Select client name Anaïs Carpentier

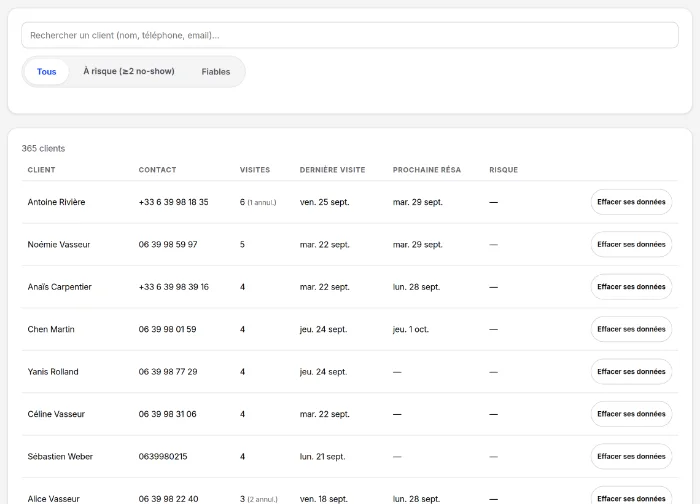coord(59,287)
